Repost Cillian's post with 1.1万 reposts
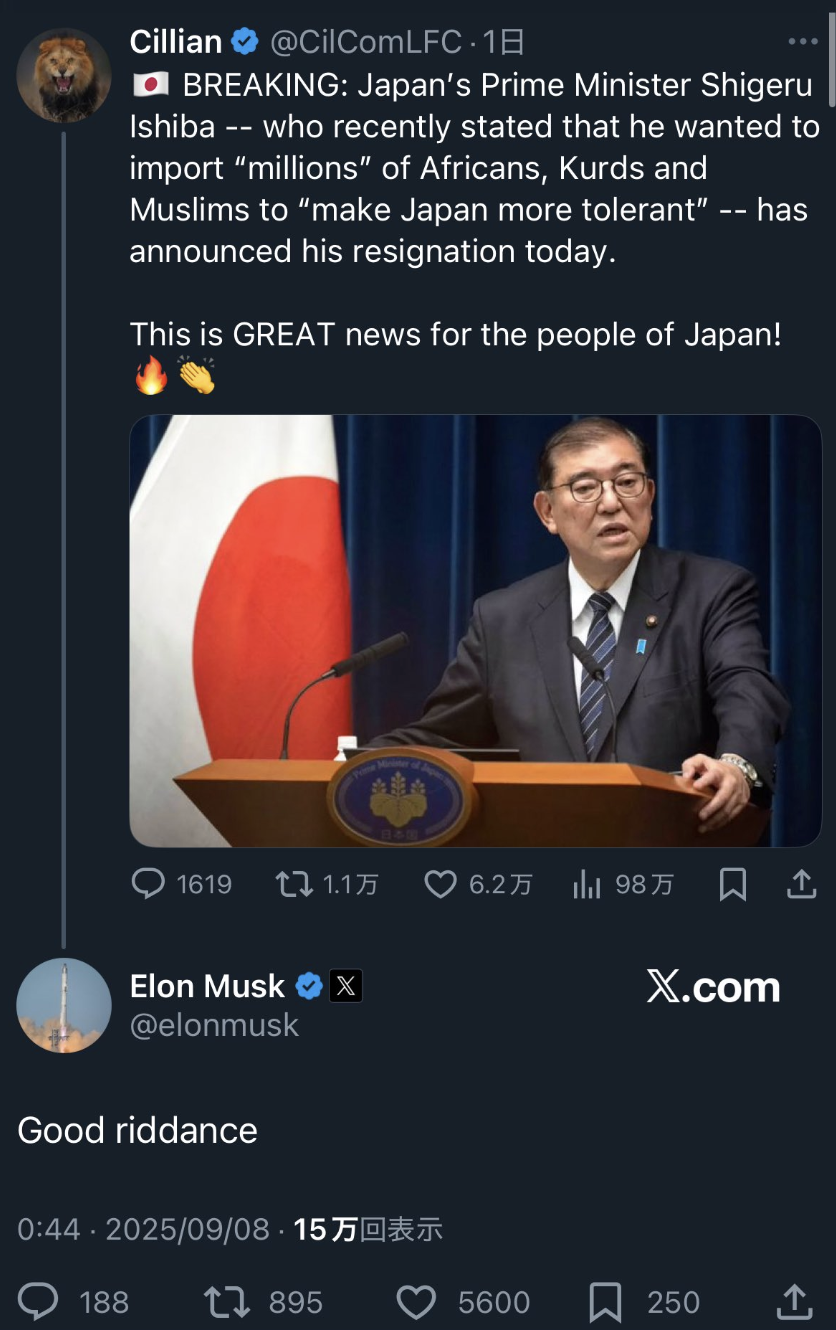 pos(295,884)
